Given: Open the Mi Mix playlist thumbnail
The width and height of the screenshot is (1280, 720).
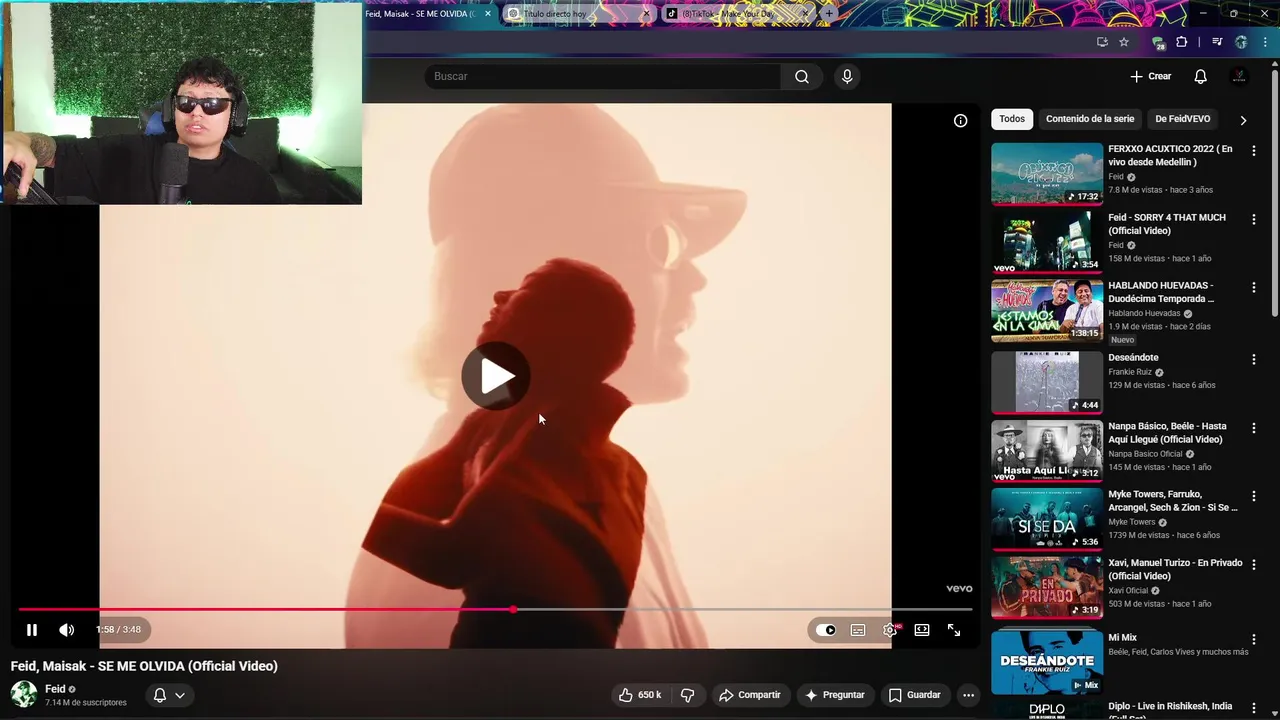Looking at the screenshot, I should [1047, 661].
